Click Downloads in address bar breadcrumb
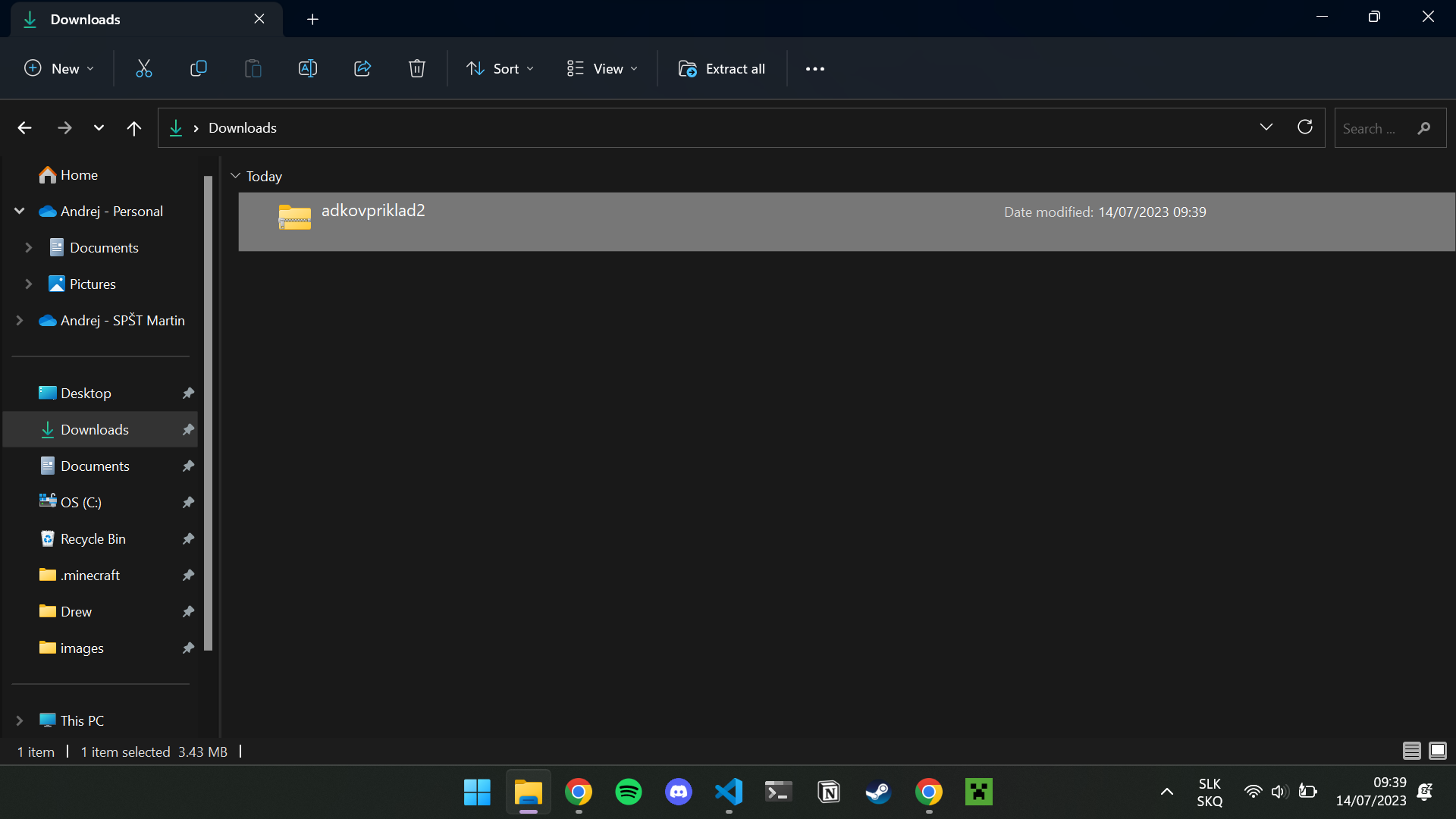The image size is (1456, 819). (243, 128)
